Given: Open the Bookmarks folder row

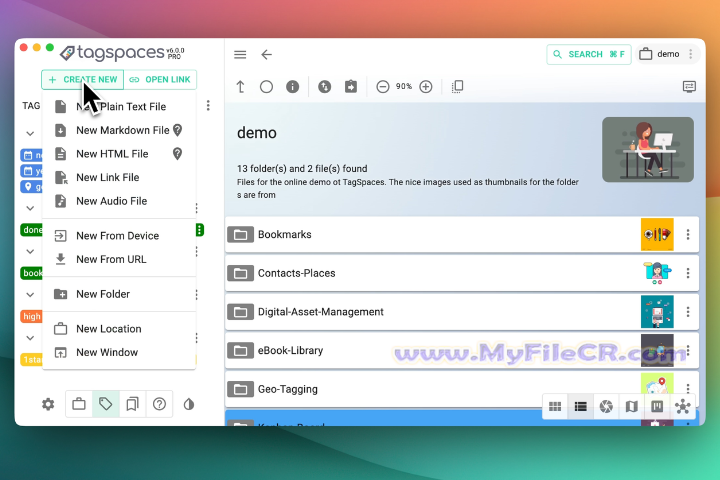Looking at the screenshot, I should pyautogui.click(x=462, y=235).
